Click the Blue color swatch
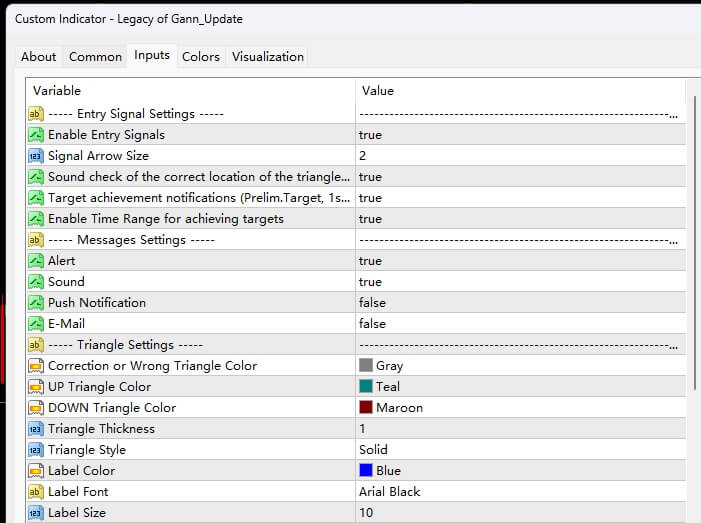 366,470
